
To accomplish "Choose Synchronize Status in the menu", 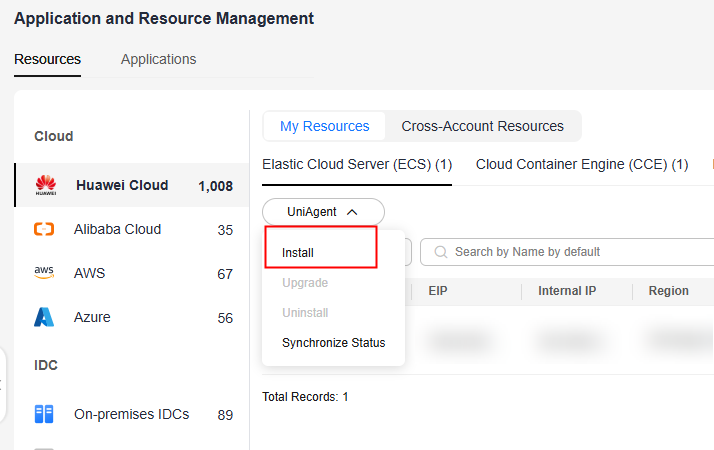I will tap(333, 343).
